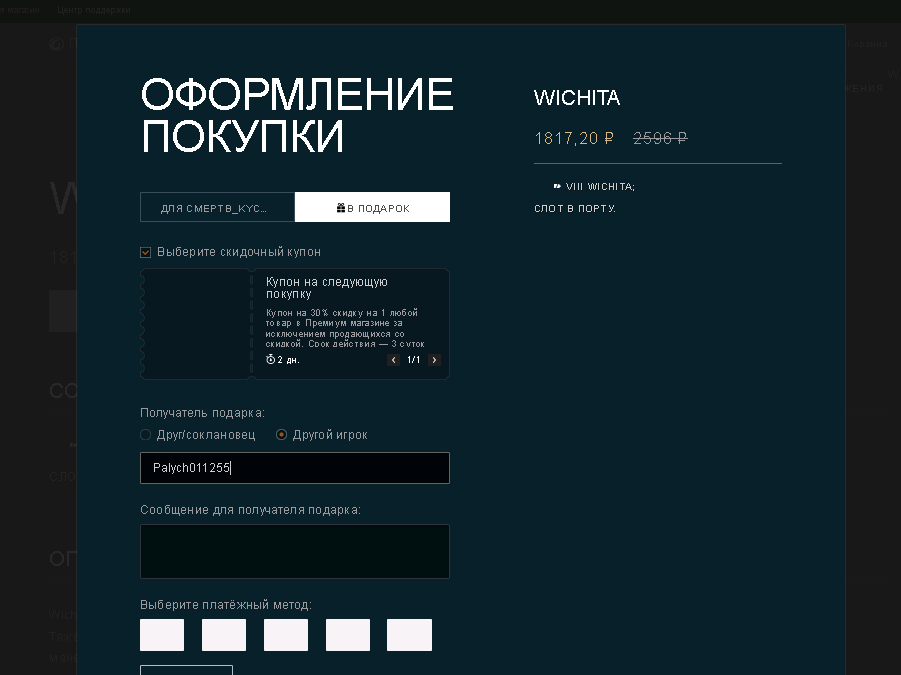Choose the first payment method tile
The height and width of the screenshot is (675, 901).
coord(162,635)
